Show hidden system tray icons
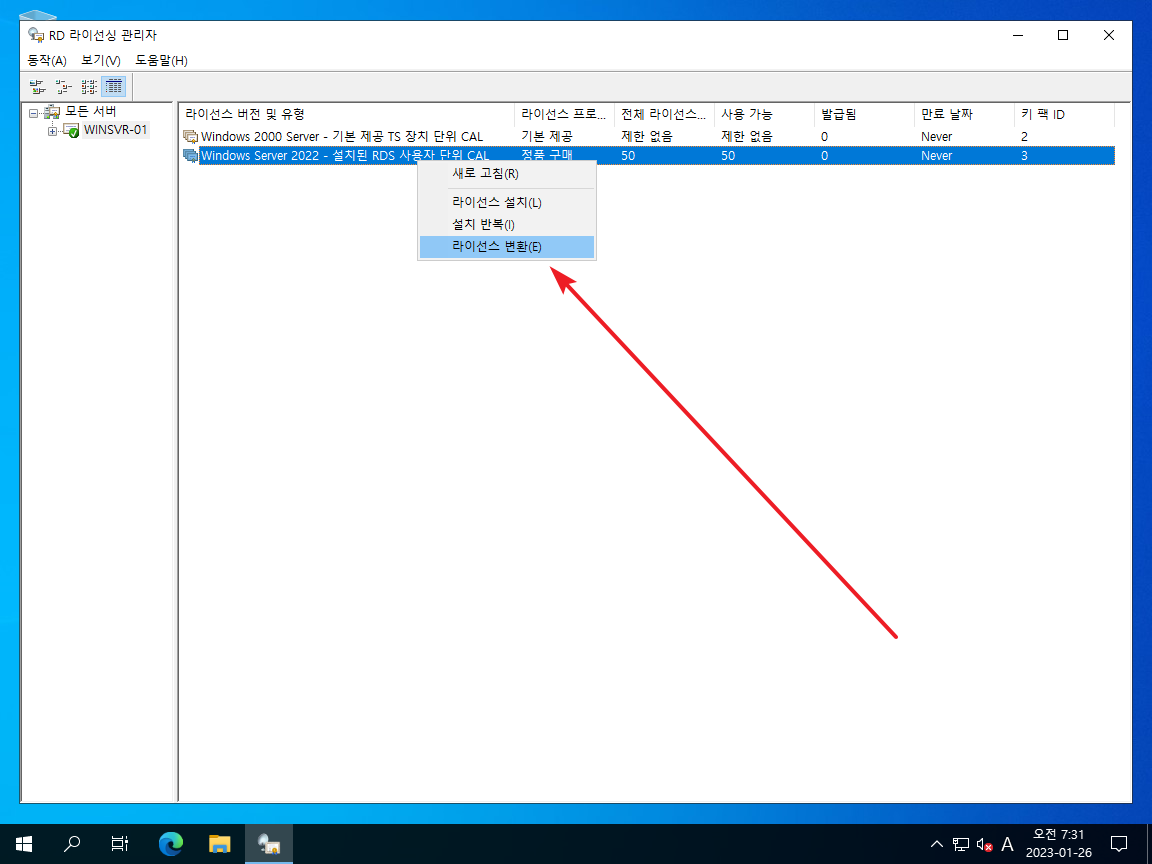Image resolution: width=1152 pixels, height=864 pixels. pos(937,844)
